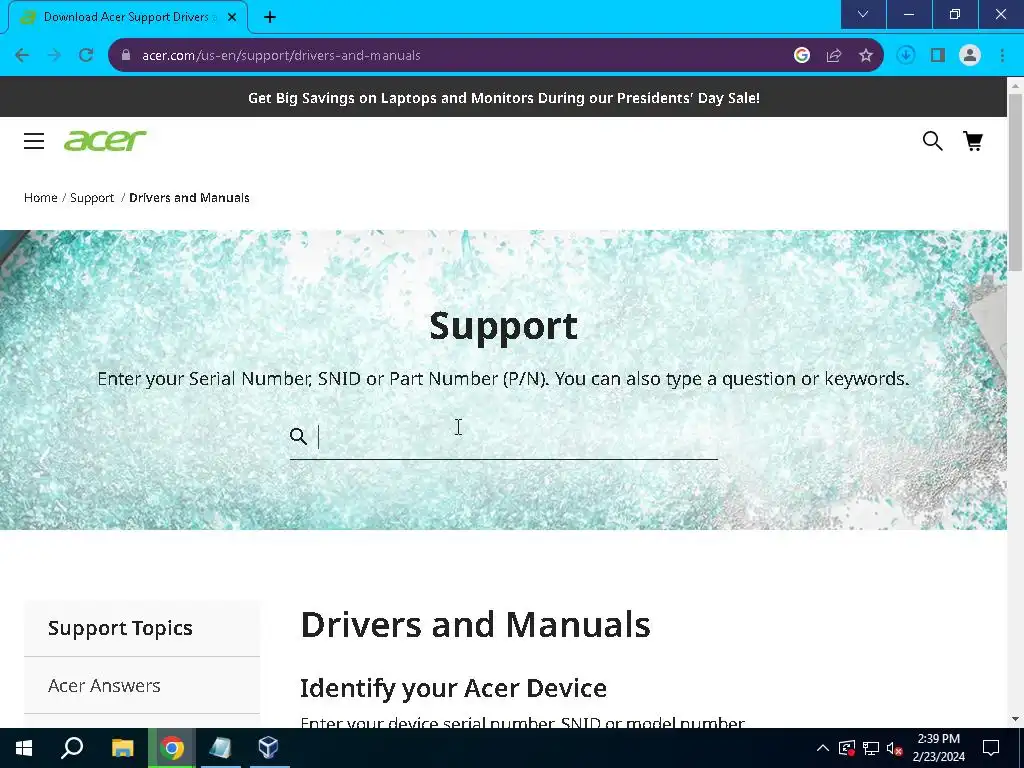Viewport: 1024px width, 768px height.
Task: Open Chrome downloads icon
Action: (905, 56)
